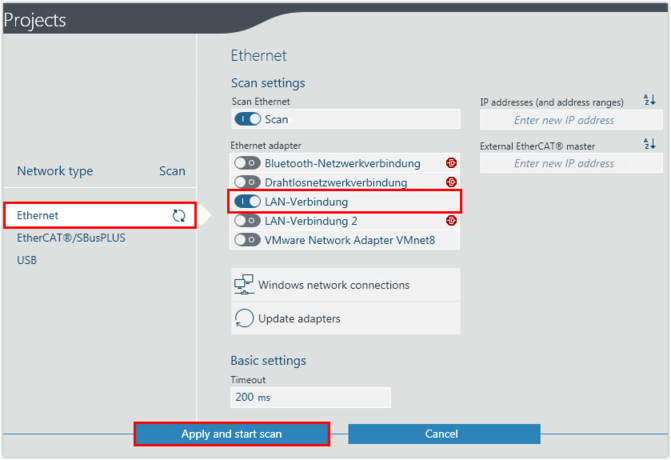
Task: Turn on the Drahtlosnetzwerkverbindung adapter switch
Action: pyautogui.click(x=247, y=183)
